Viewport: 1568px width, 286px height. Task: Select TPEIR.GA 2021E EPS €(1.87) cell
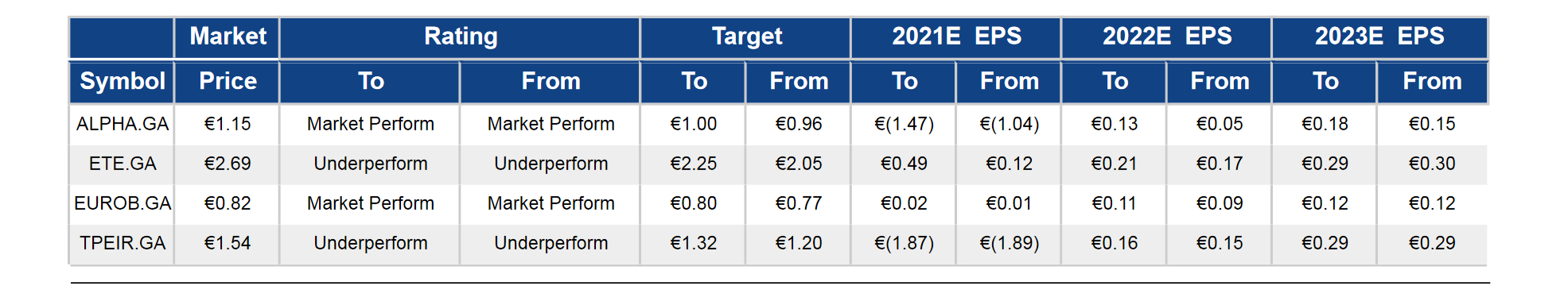904,243
